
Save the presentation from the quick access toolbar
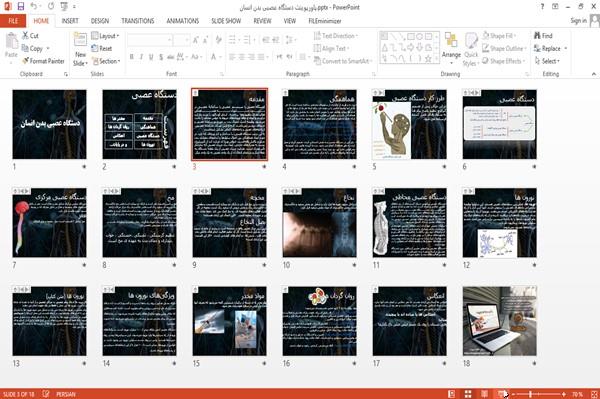click(x=21, y=6)
